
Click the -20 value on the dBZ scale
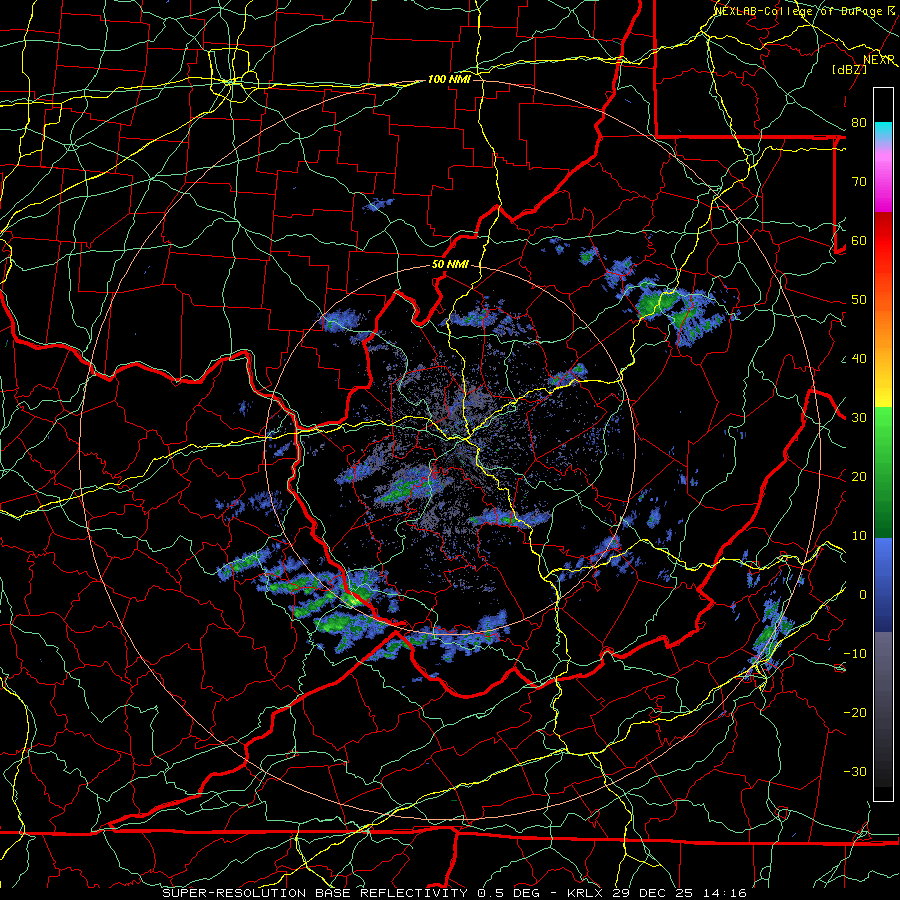[855, 713]
